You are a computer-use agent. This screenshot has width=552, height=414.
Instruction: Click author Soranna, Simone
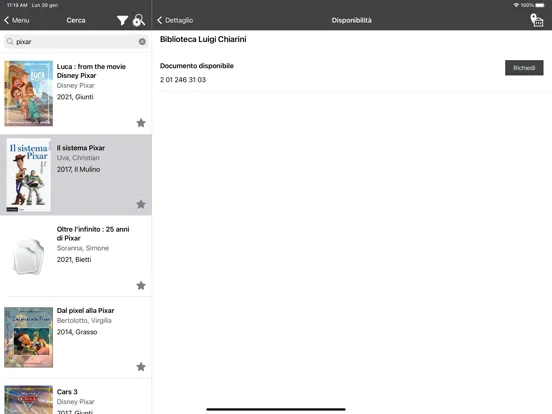(x=83, y=248)
